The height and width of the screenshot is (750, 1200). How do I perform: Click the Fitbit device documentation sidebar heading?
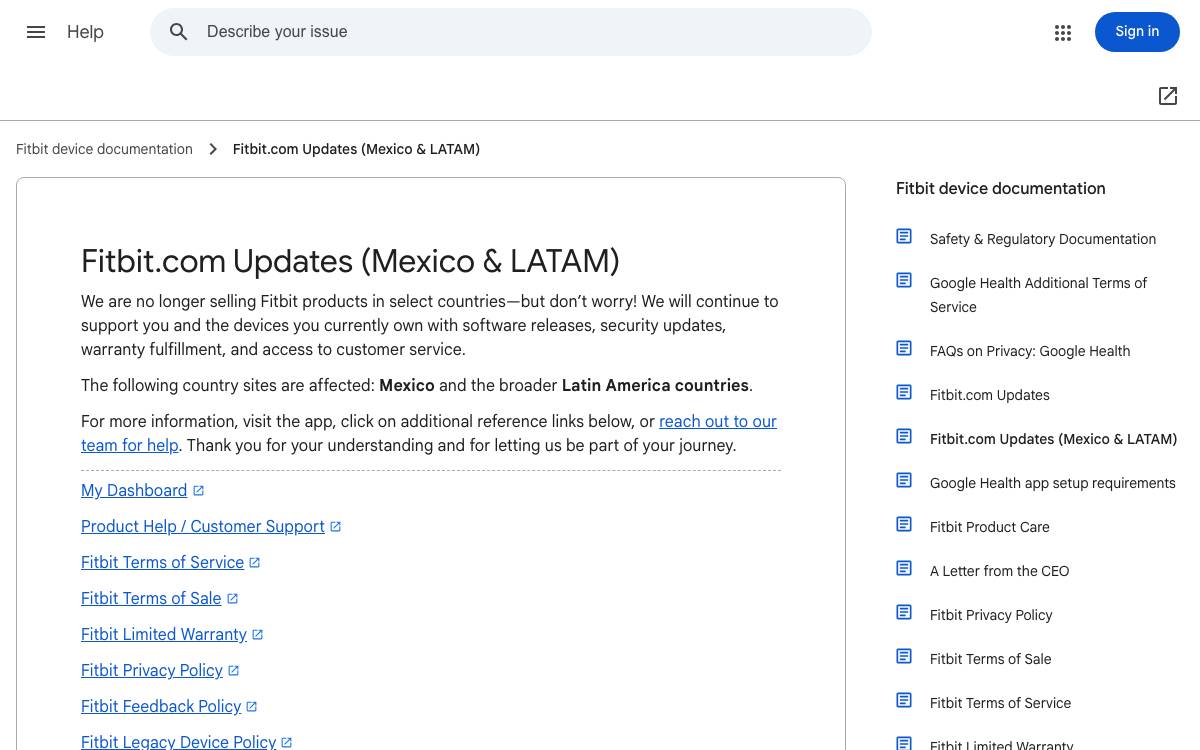1001,188
